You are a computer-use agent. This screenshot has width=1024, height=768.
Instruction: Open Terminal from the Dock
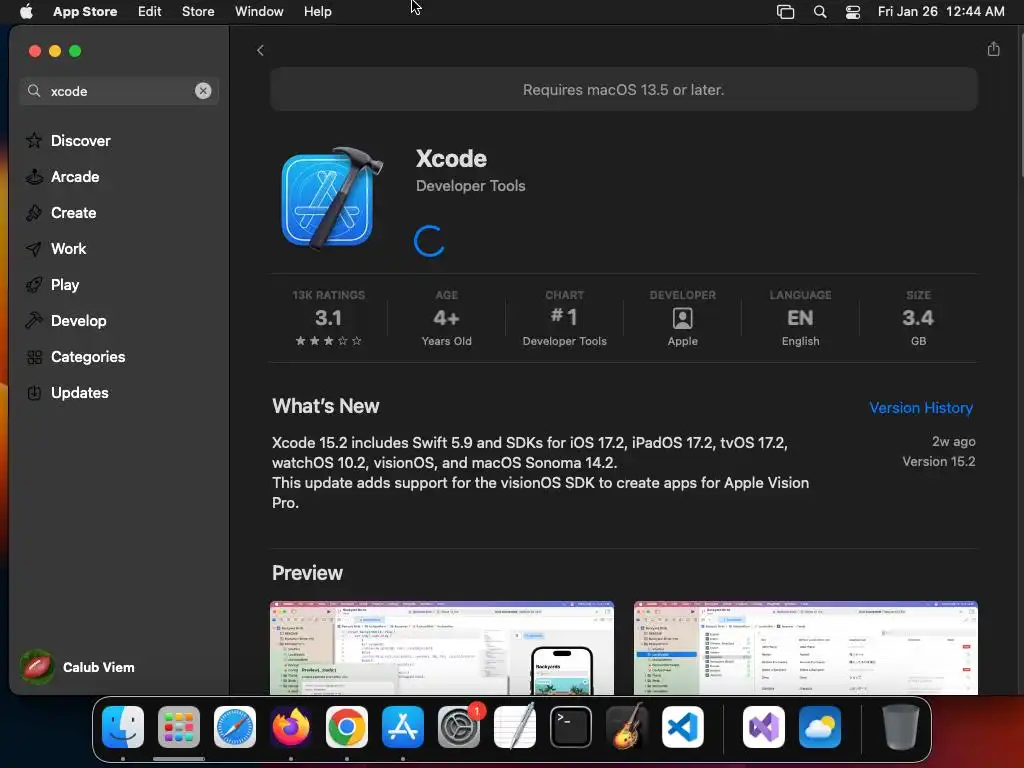click(571, 726)
